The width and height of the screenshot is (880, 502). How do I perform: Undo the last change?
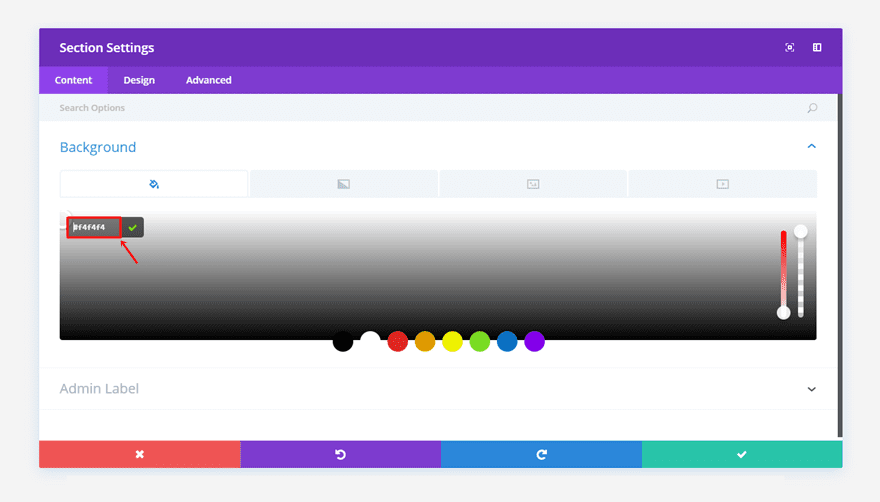(x=341, y=454)
